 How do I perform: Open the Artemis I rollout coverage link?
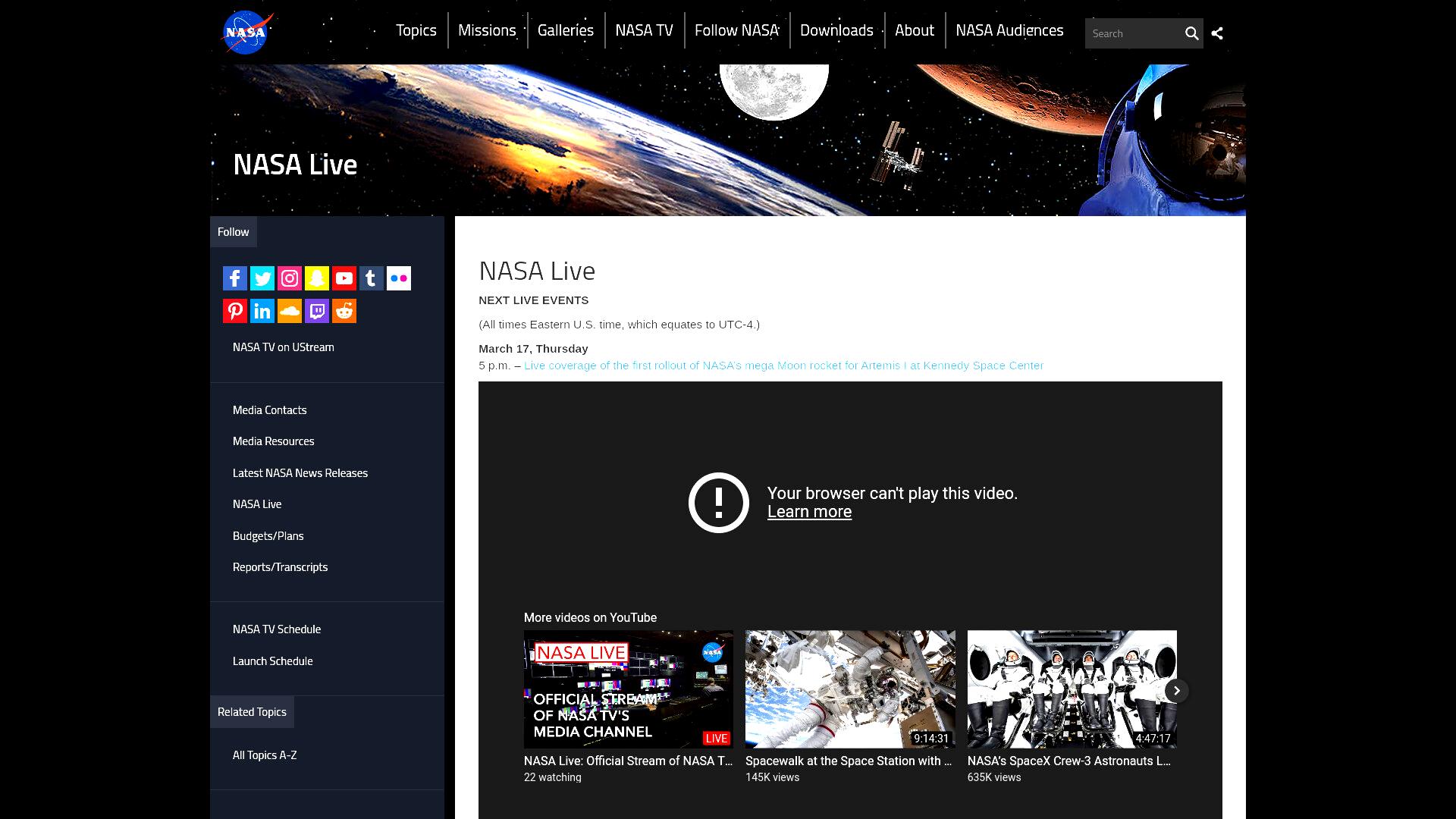point(784,366)
